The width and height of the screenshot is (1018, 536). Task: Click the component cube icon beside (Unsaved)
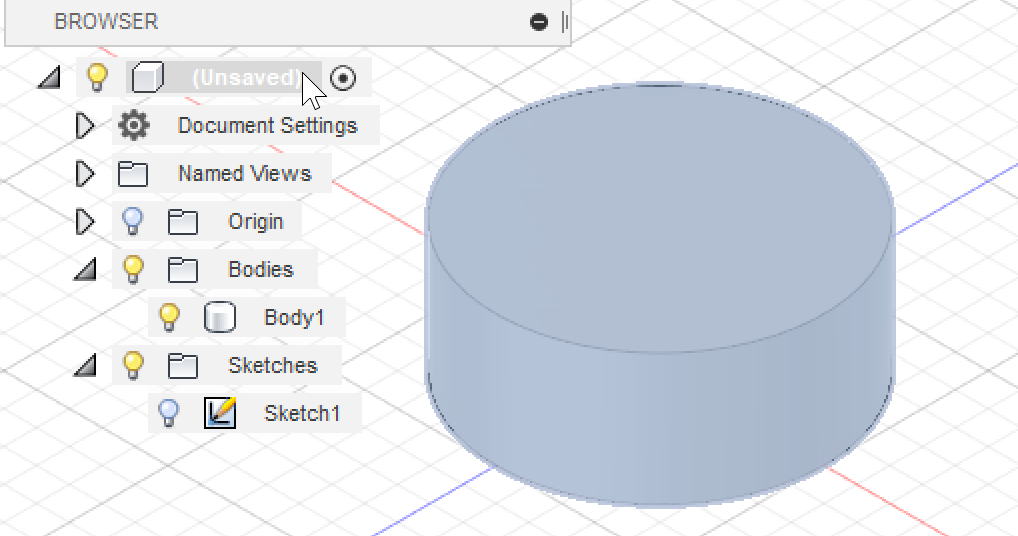(147, 78)
